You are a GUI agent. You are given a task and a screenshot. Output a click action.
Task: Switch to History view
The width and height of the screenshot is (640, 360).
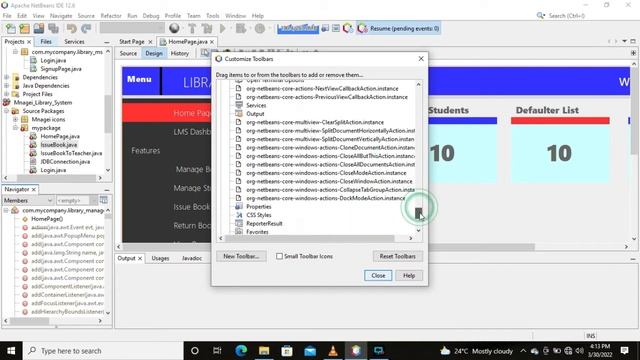(x=180, y=53)
